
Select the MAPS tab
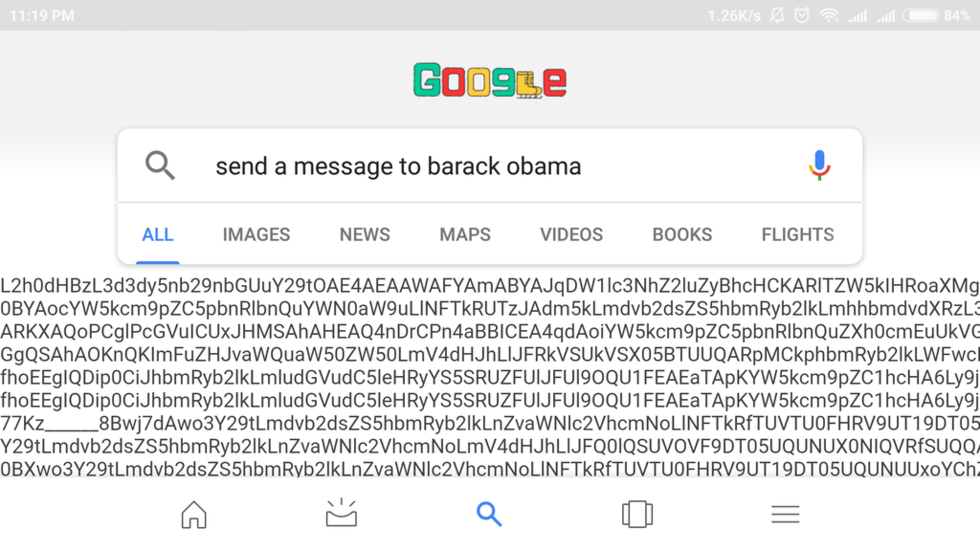coord(465,235)
